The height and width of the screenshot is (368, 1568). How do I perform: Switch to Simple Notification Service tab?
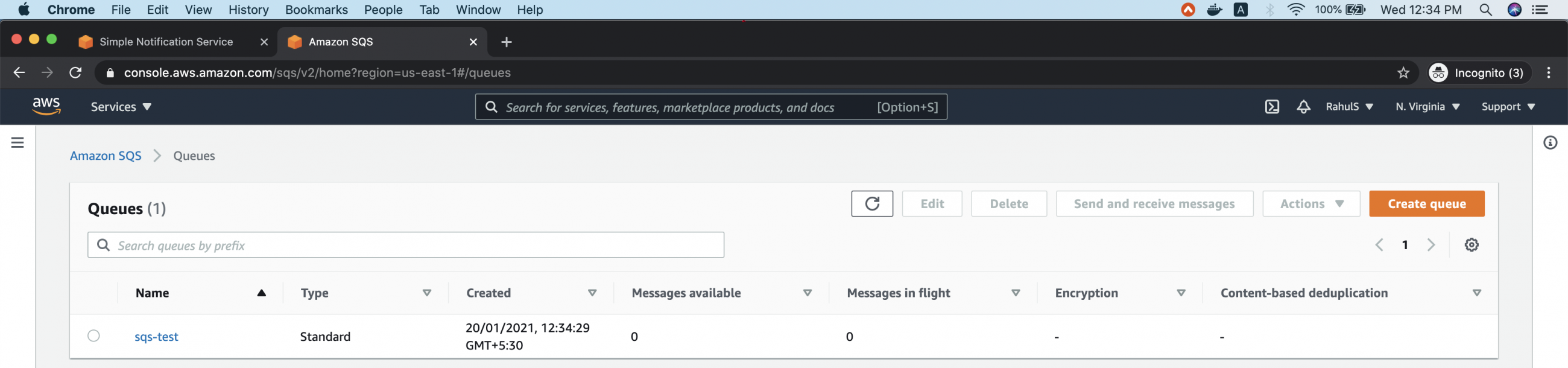click(166, 42)
